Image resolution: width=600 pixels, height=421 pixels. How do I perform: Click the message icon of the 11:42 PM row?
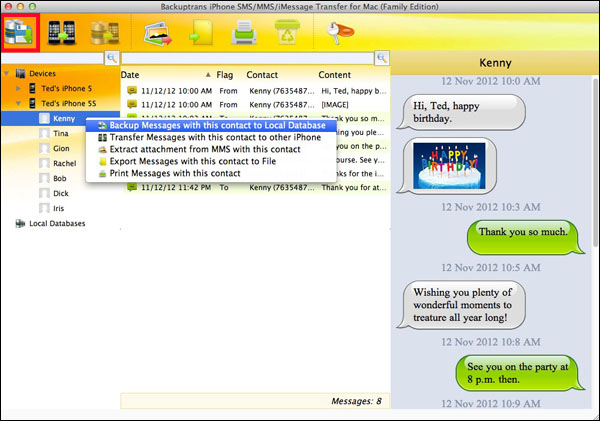[132, 187]
